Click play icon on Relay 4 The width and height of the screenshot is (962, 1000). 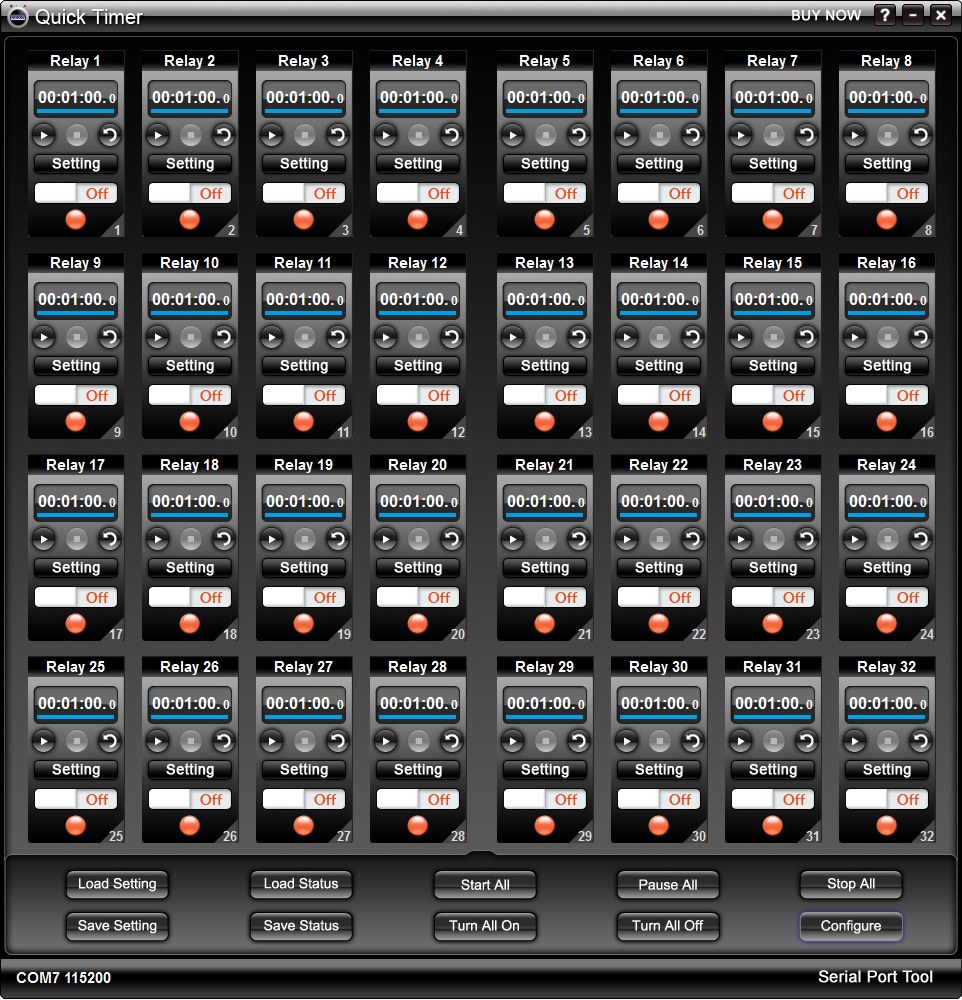(385, 135)
